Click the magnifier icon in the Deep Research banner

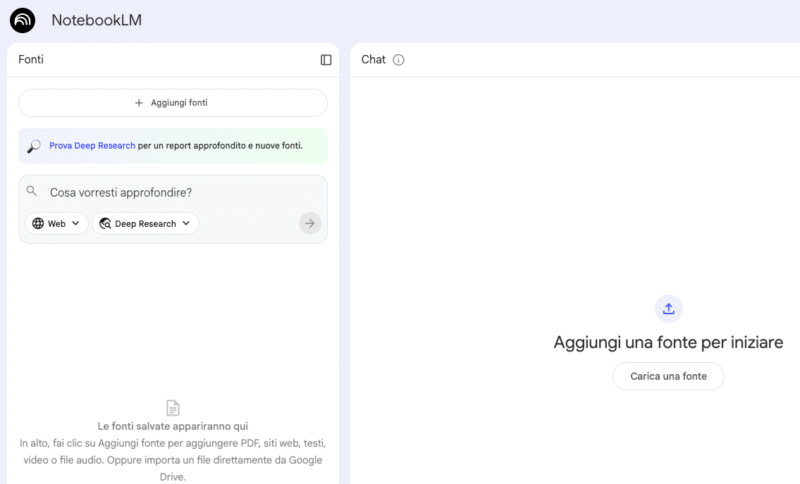click(34, 146)
